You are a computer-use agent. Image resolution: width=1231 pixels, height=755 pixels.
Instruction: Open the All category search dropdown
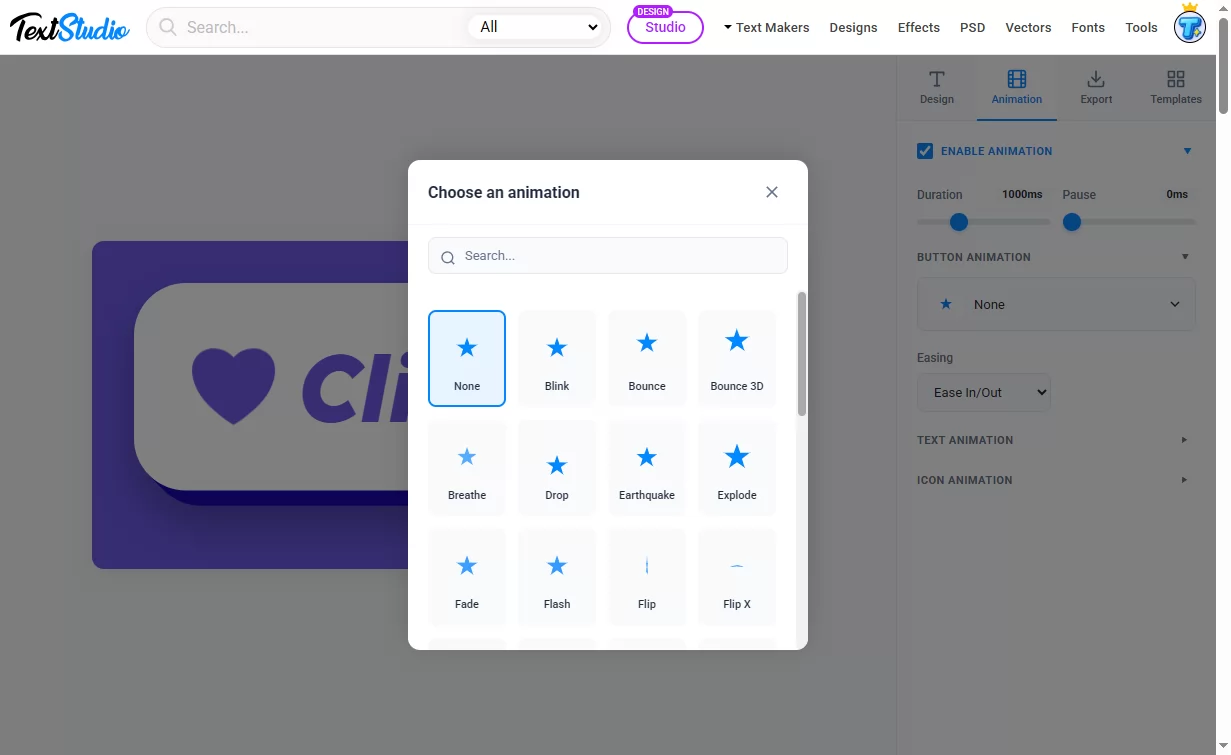(x=538, y=27)
